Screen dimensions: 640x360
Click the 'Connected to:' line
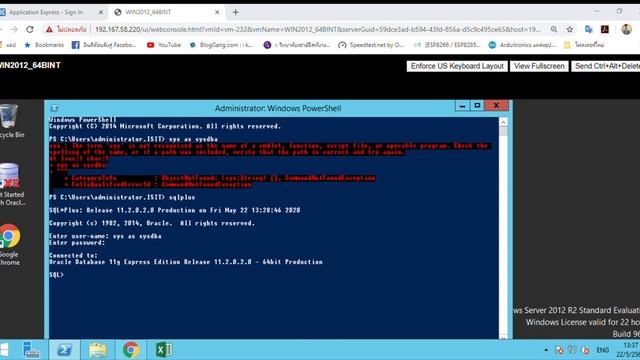pos(73,256)
